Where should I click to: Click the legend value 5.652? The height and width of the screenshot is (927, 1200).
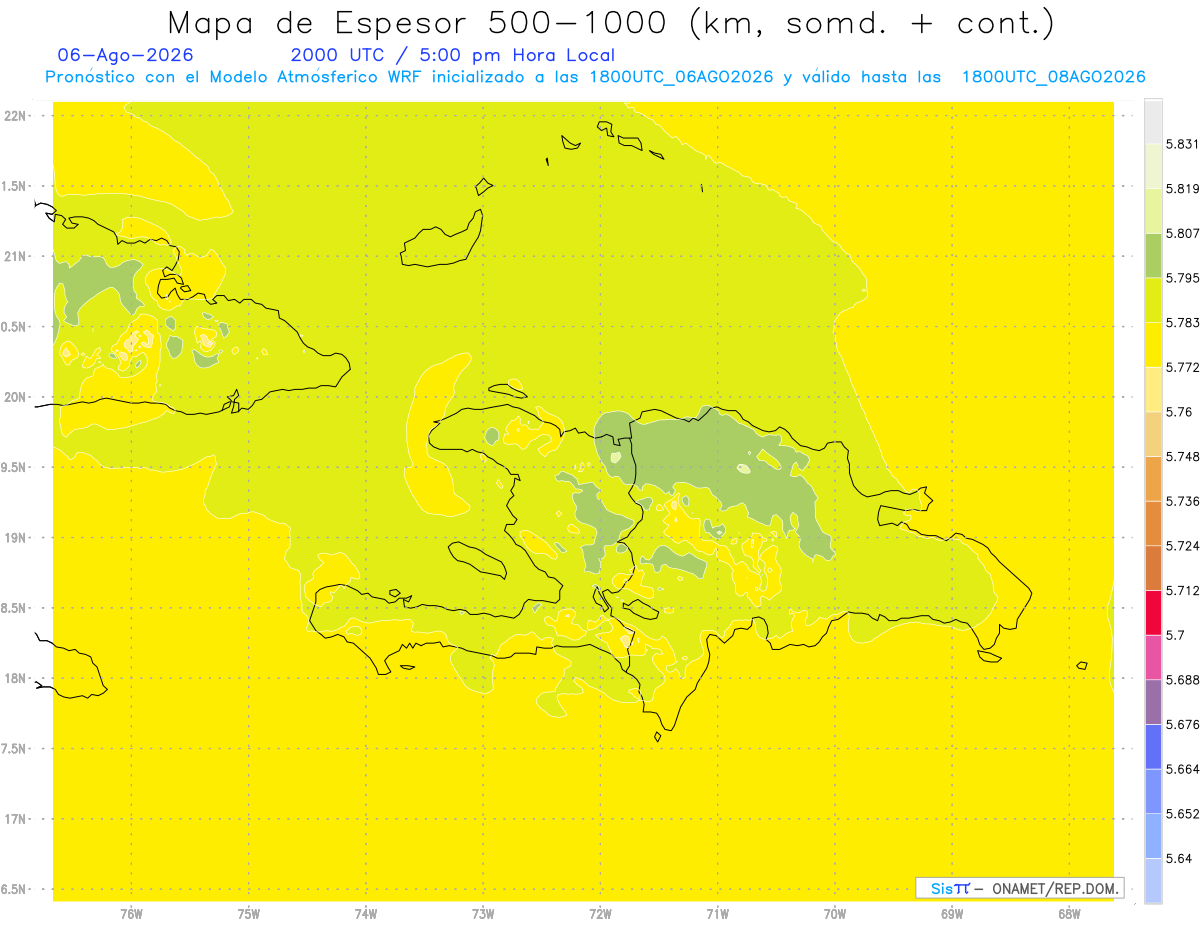pos(1183,814)
